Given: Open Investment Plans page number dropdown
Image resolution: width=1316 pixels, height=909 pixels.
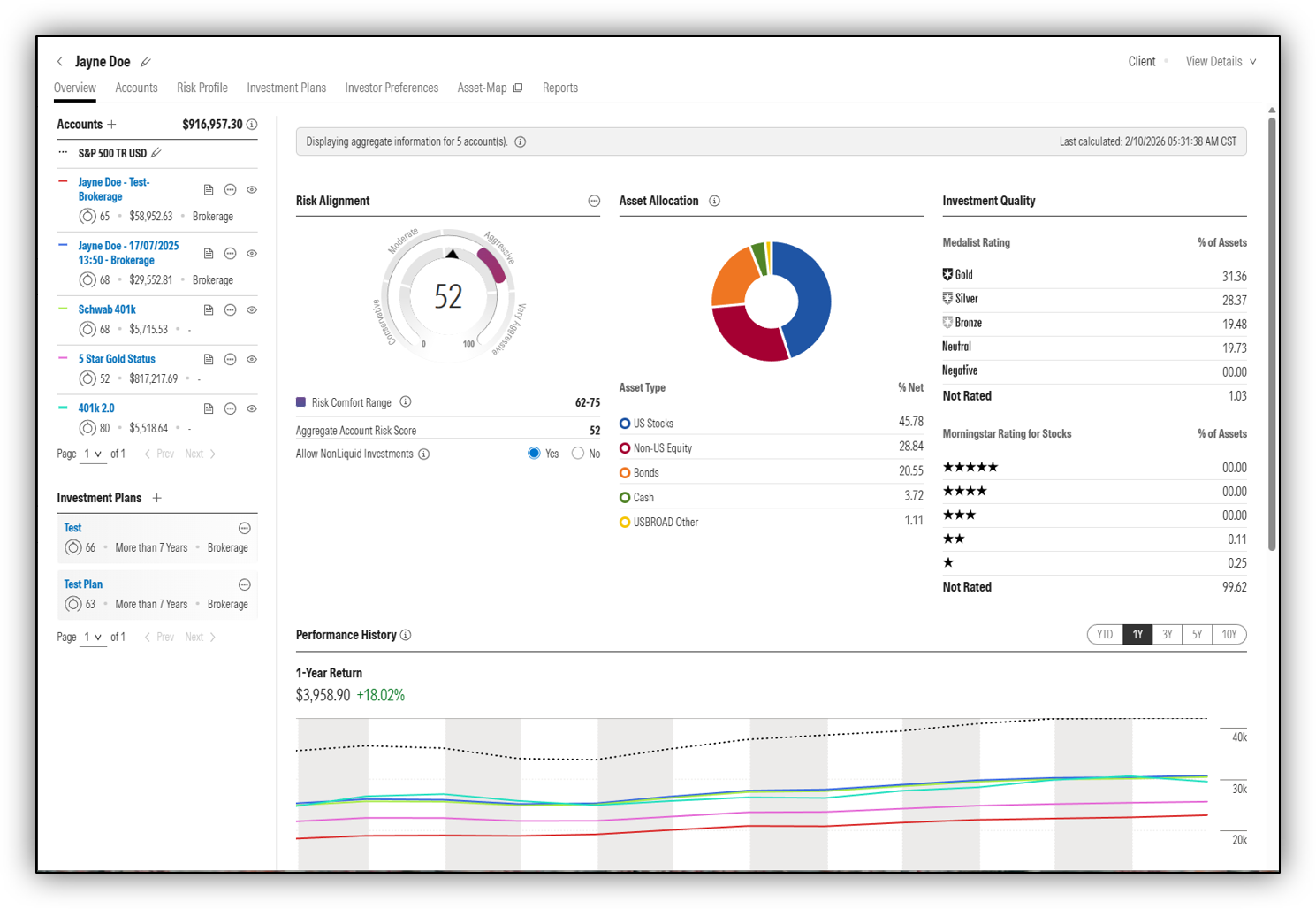Looking at the screenshot, I should pos(93,637).
